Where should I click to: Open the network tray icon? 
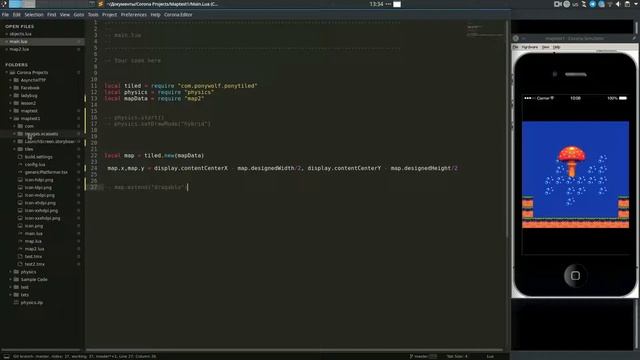tap(610, 4)
